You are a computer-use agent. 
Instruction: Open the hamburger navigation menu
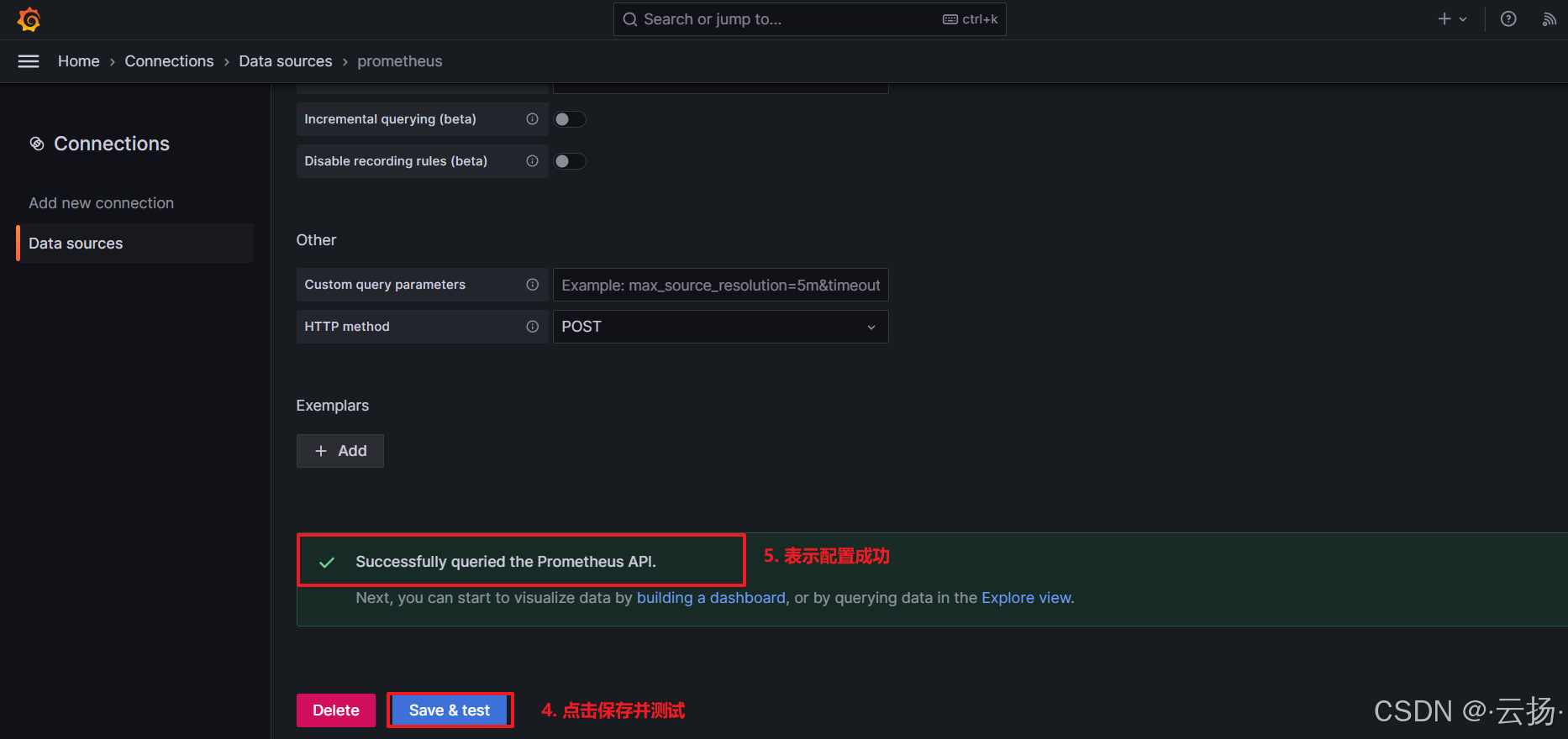(29, 61)
